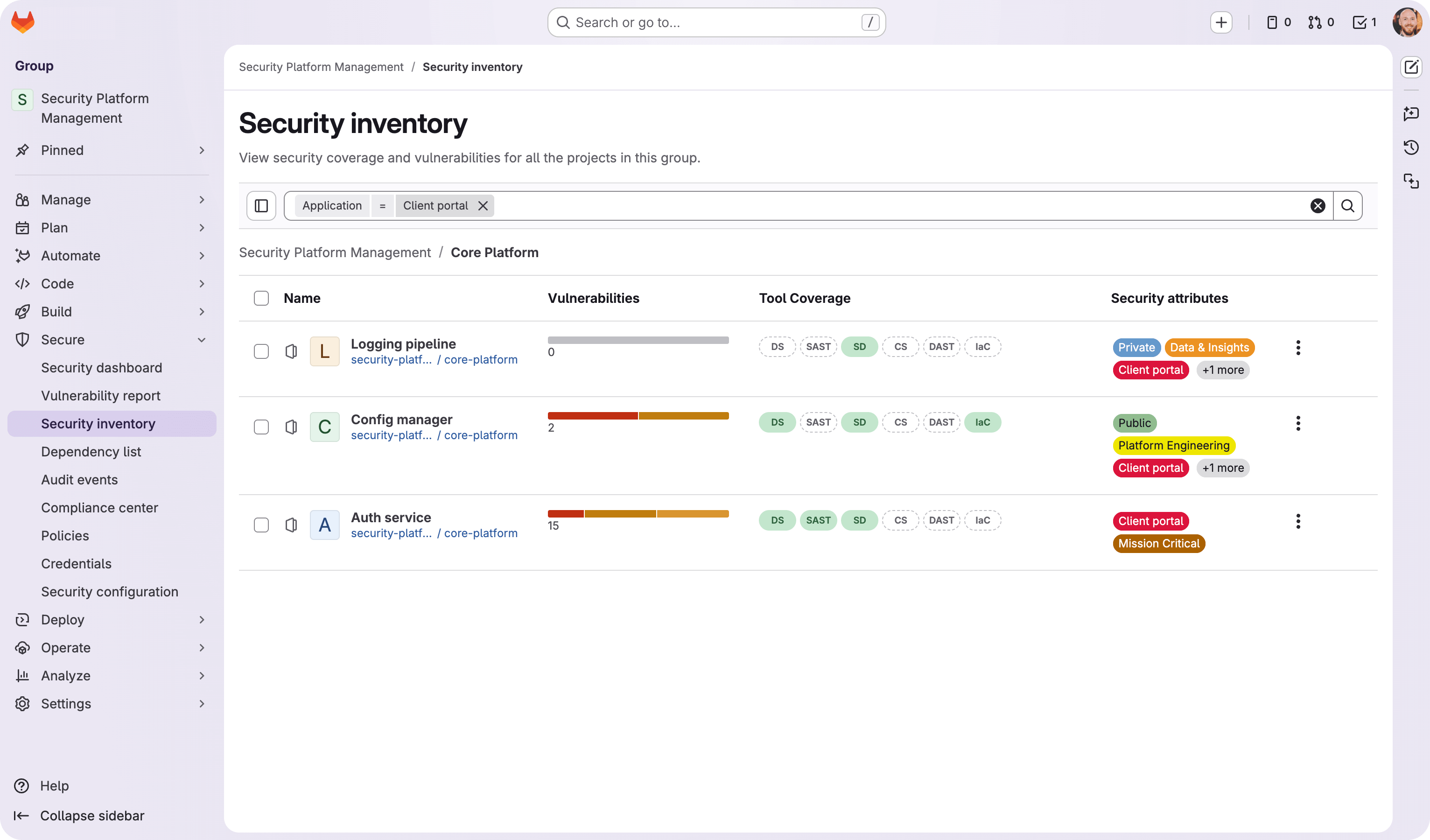
Task: Click the shield icon beside Auth service
Action: click(x=291, y=525)
